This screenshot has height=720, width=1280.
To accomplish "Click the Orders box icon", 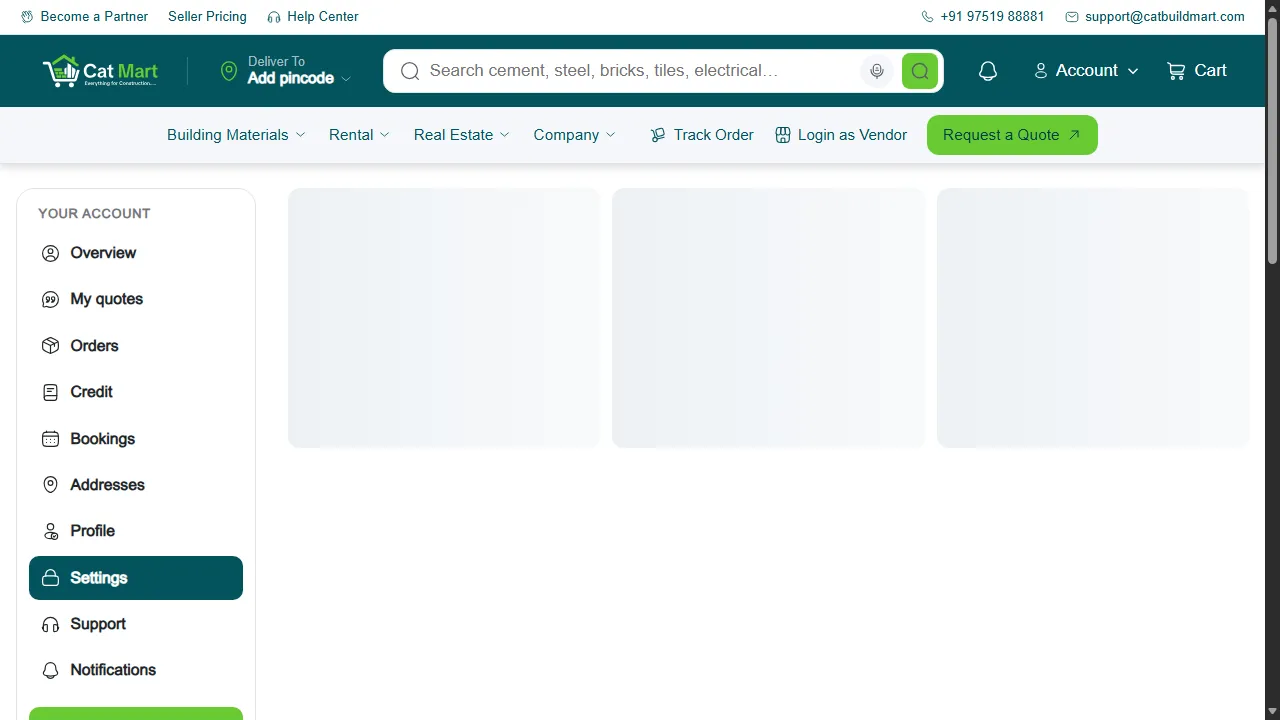I will [51, 346].
